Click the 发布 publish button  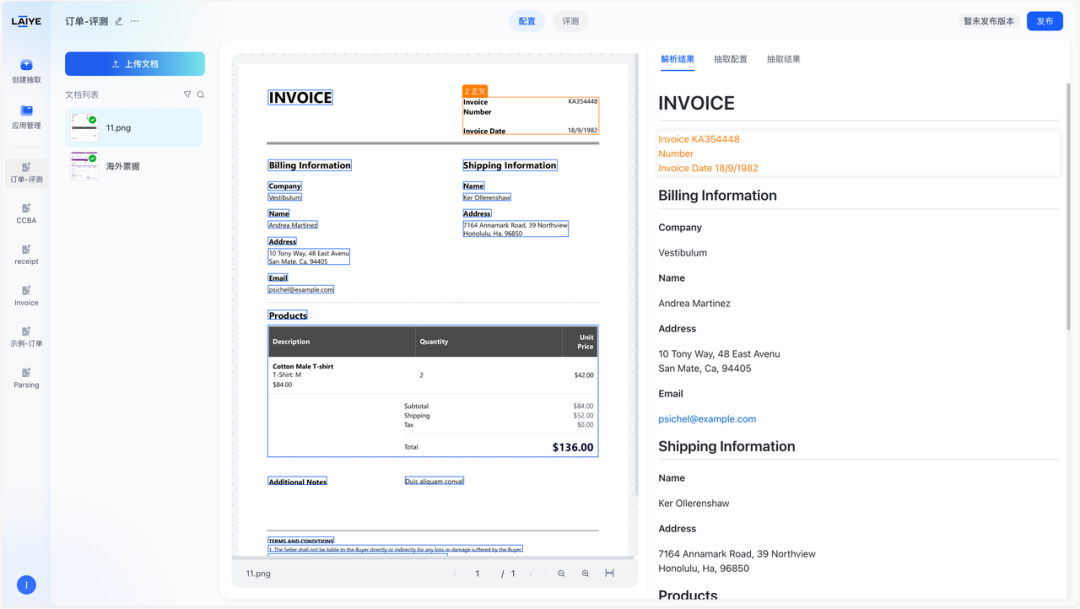pos(1044,21)
